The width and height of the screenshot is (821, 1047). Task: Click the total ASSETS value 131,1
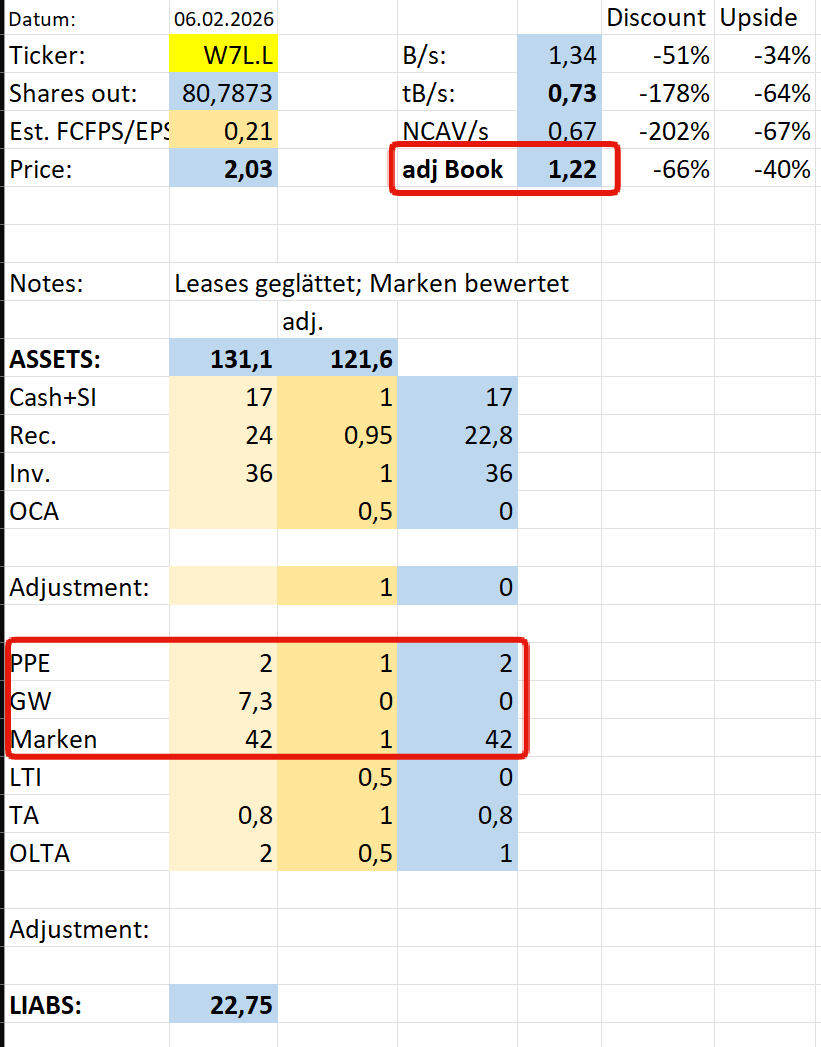point(224,359)
